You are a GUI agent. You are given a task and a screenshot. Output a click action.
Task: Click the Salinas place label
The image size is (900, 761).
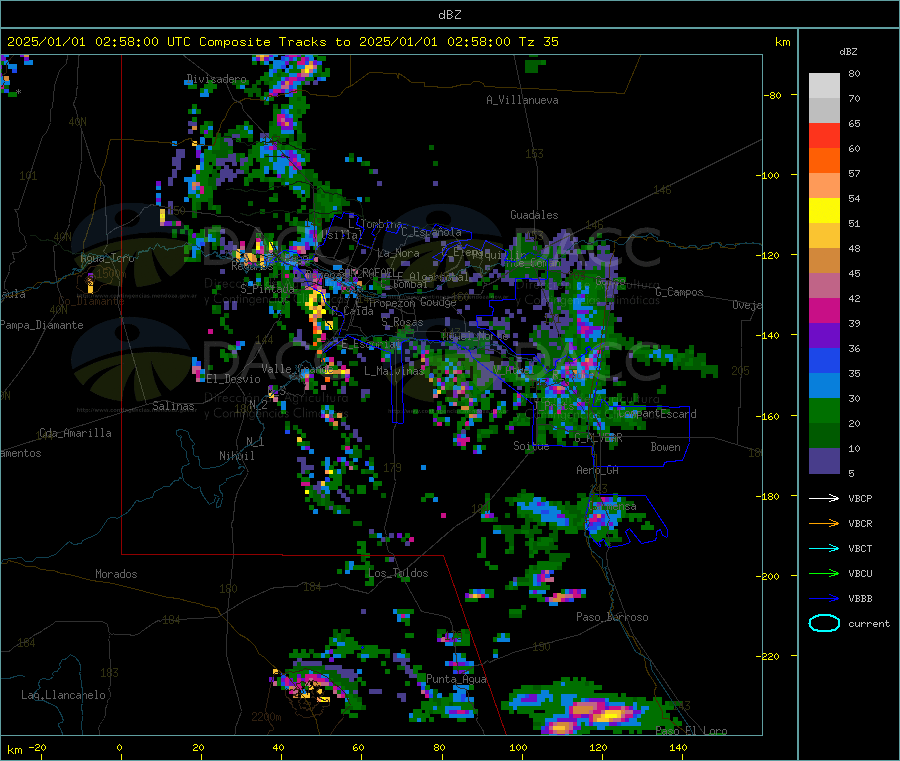tap(173, 406)
